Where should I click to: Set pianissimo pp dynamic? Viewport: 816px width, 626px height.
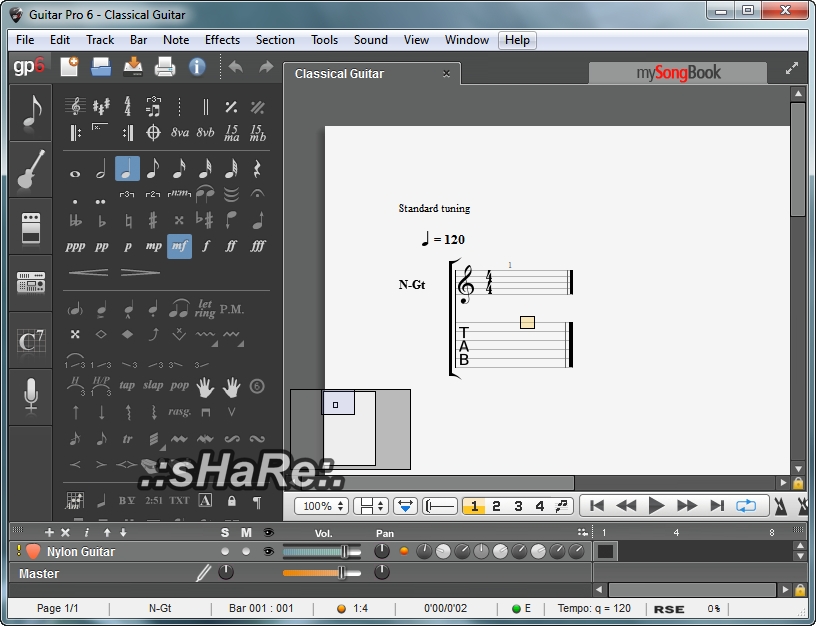point(101,246)
